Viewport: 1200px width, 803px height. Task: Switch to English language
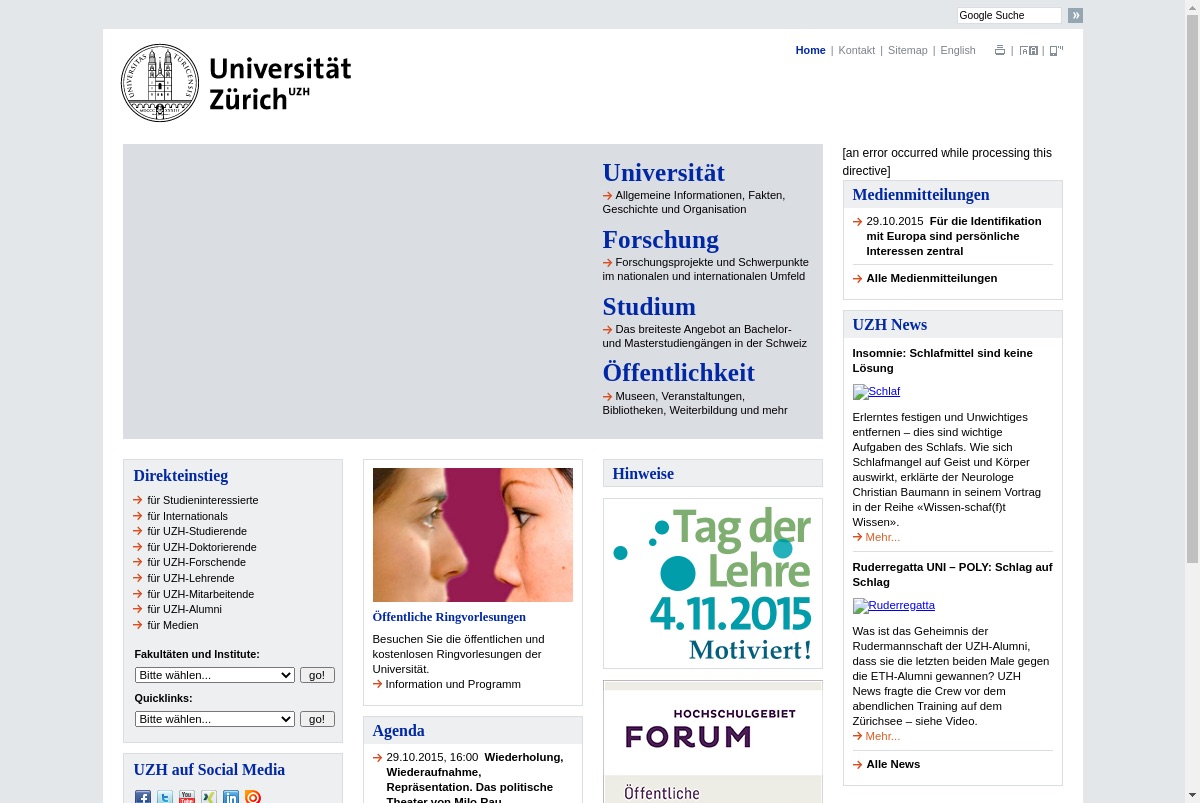point(958,50)
